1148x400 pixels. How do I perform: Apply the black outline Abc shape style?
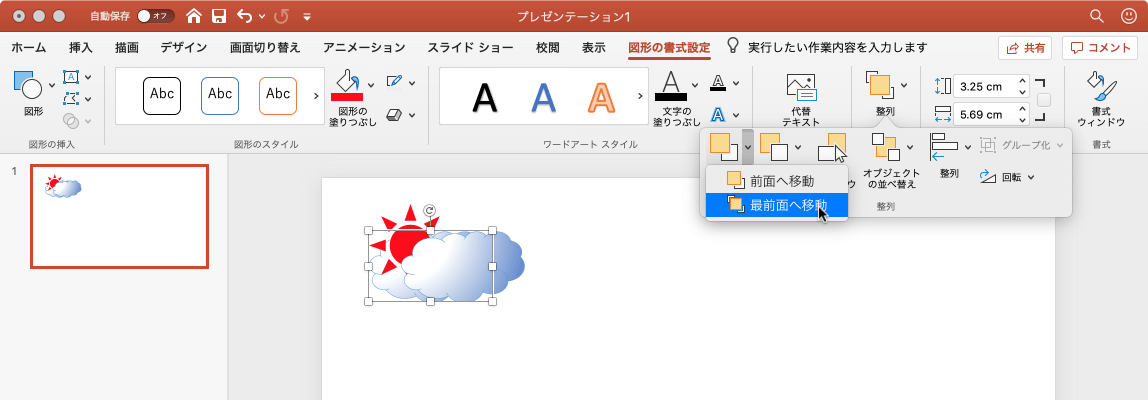[162, 96]
